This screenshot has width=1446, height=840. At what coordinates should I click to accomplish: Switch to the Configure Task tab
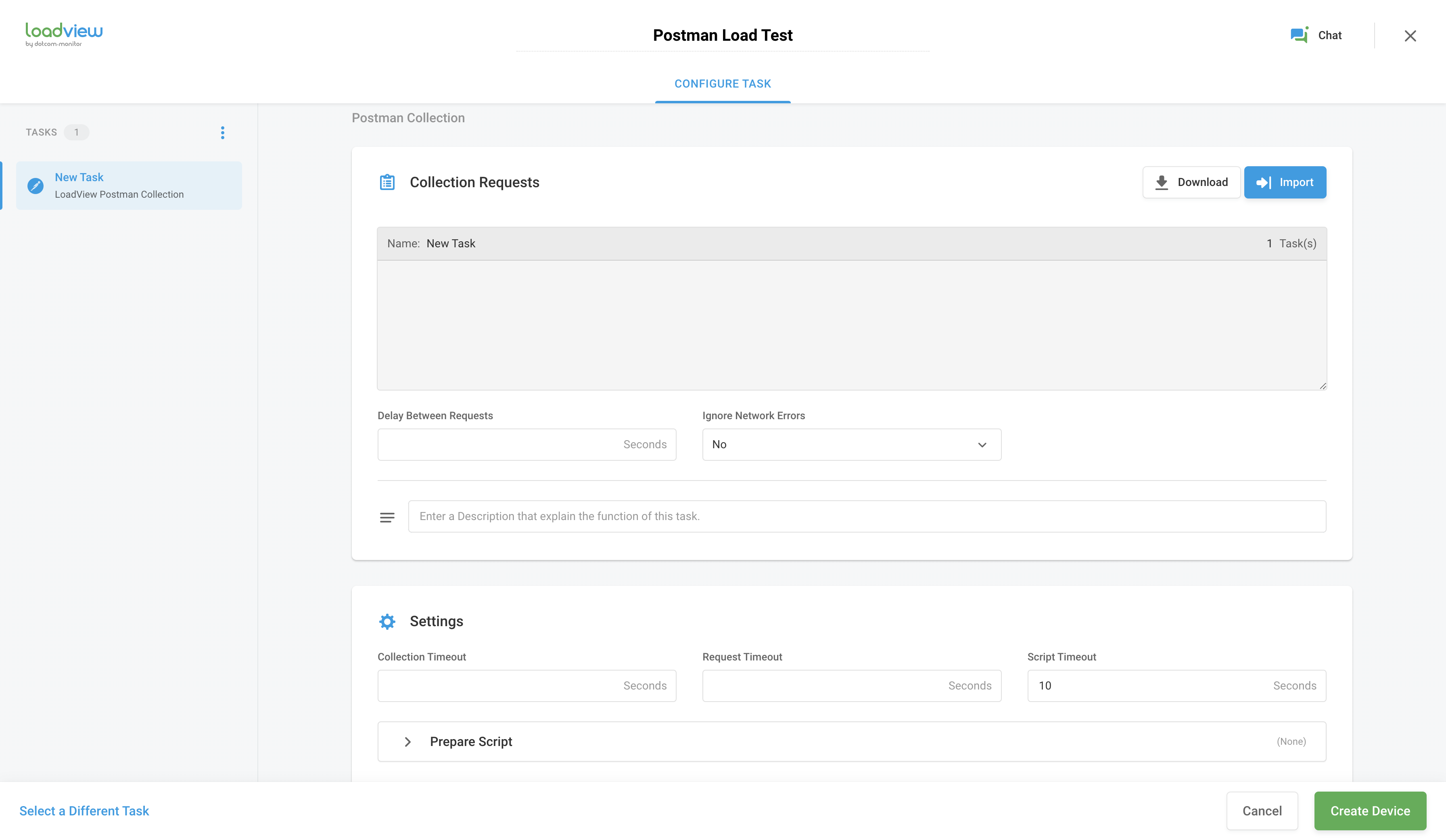(723, 84)
